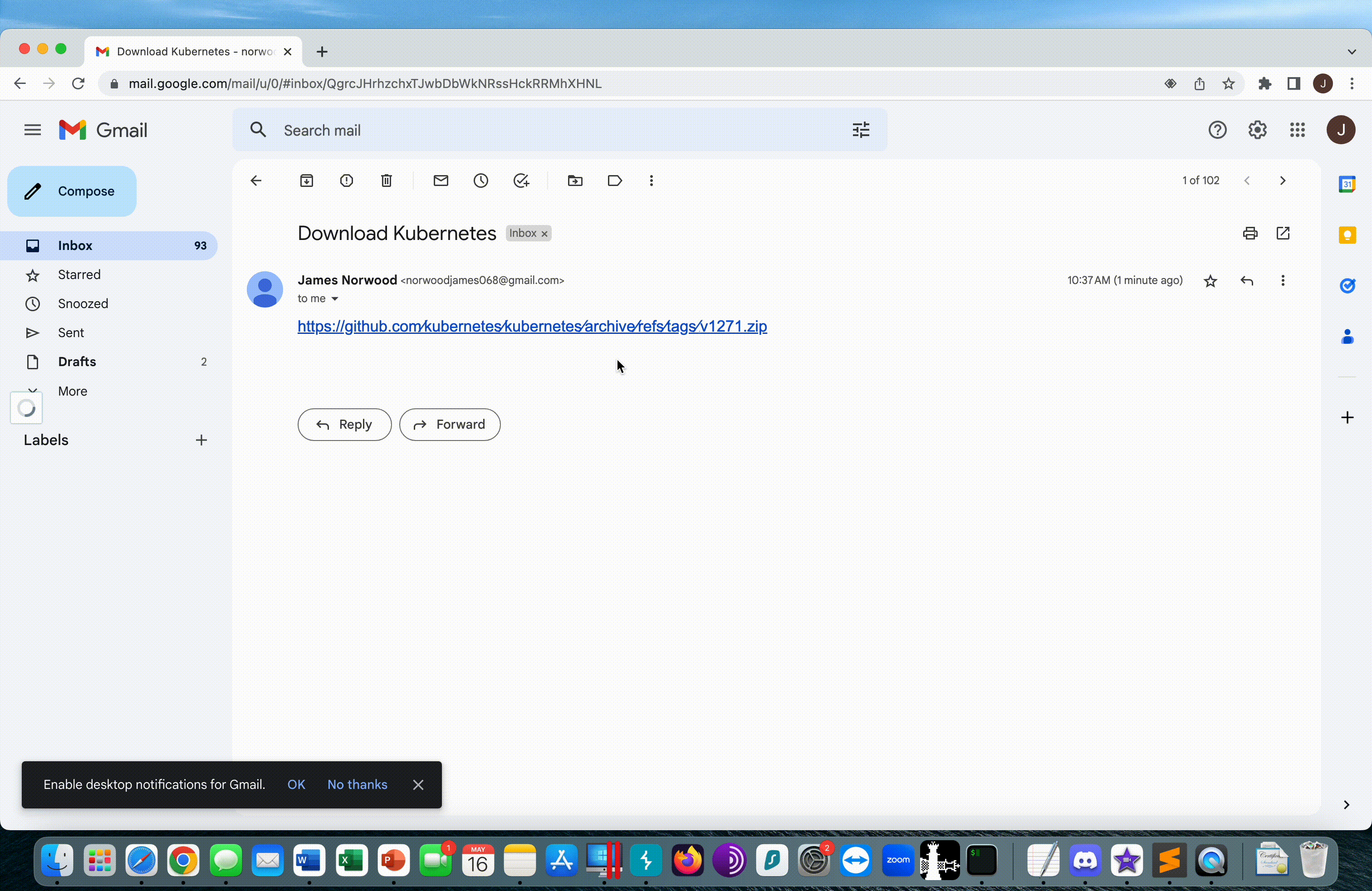
Task: Open the browser tab search dropdown
Action: click(x=1352, y=51)
